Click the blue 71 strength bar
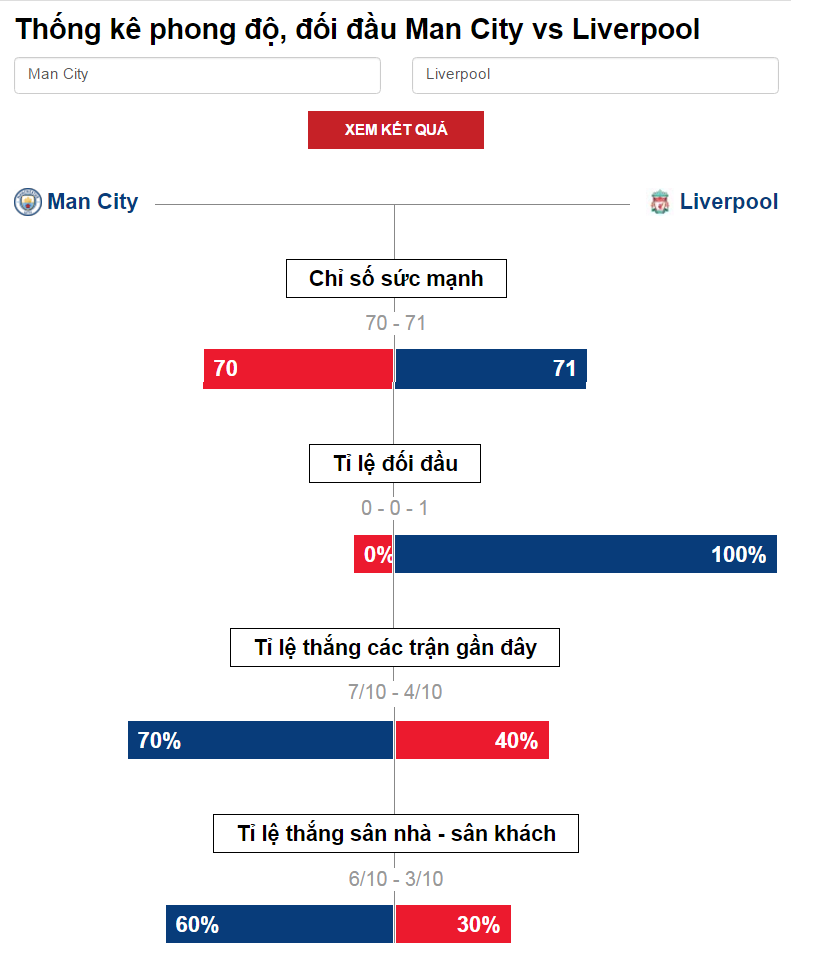The width and height of the screenshot is (834, 968). point(491,369)
